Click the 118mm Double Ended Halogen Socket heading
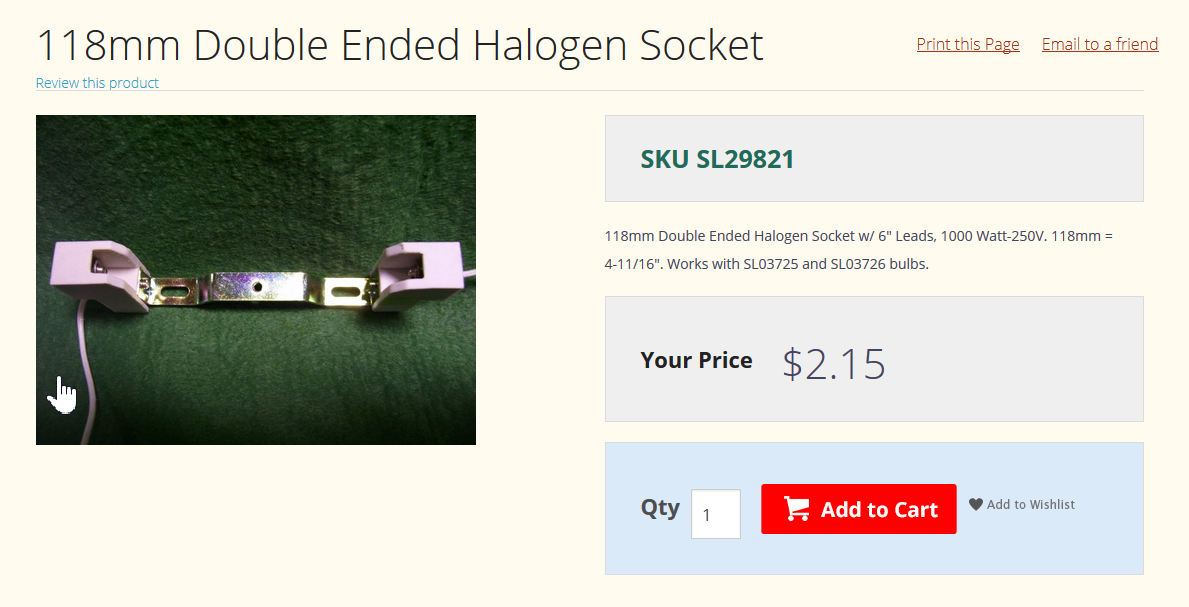 pyautogui.click(x=400, y=46)
